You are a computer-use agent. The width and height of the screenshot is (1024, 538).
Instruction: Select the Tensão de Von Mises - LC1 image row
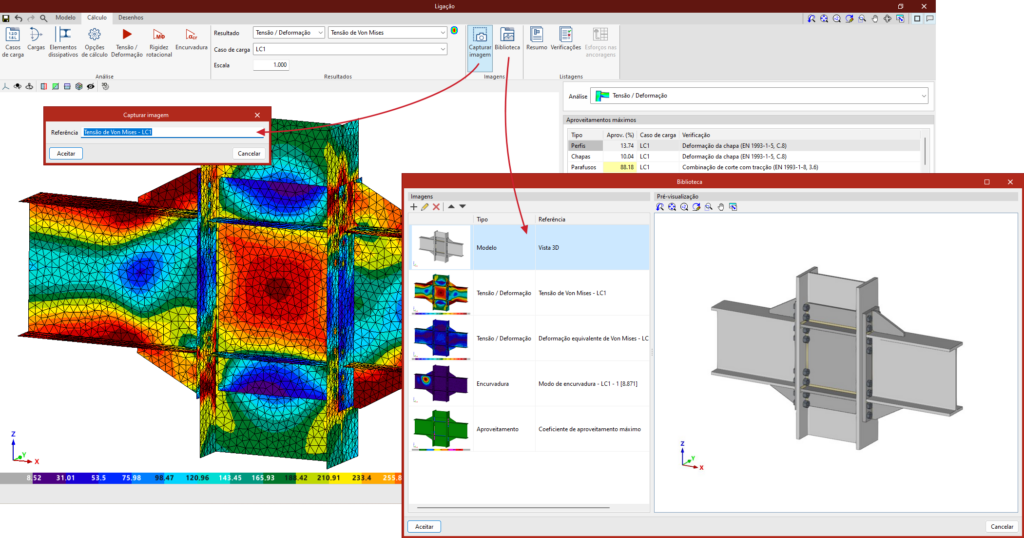[529, 293]
